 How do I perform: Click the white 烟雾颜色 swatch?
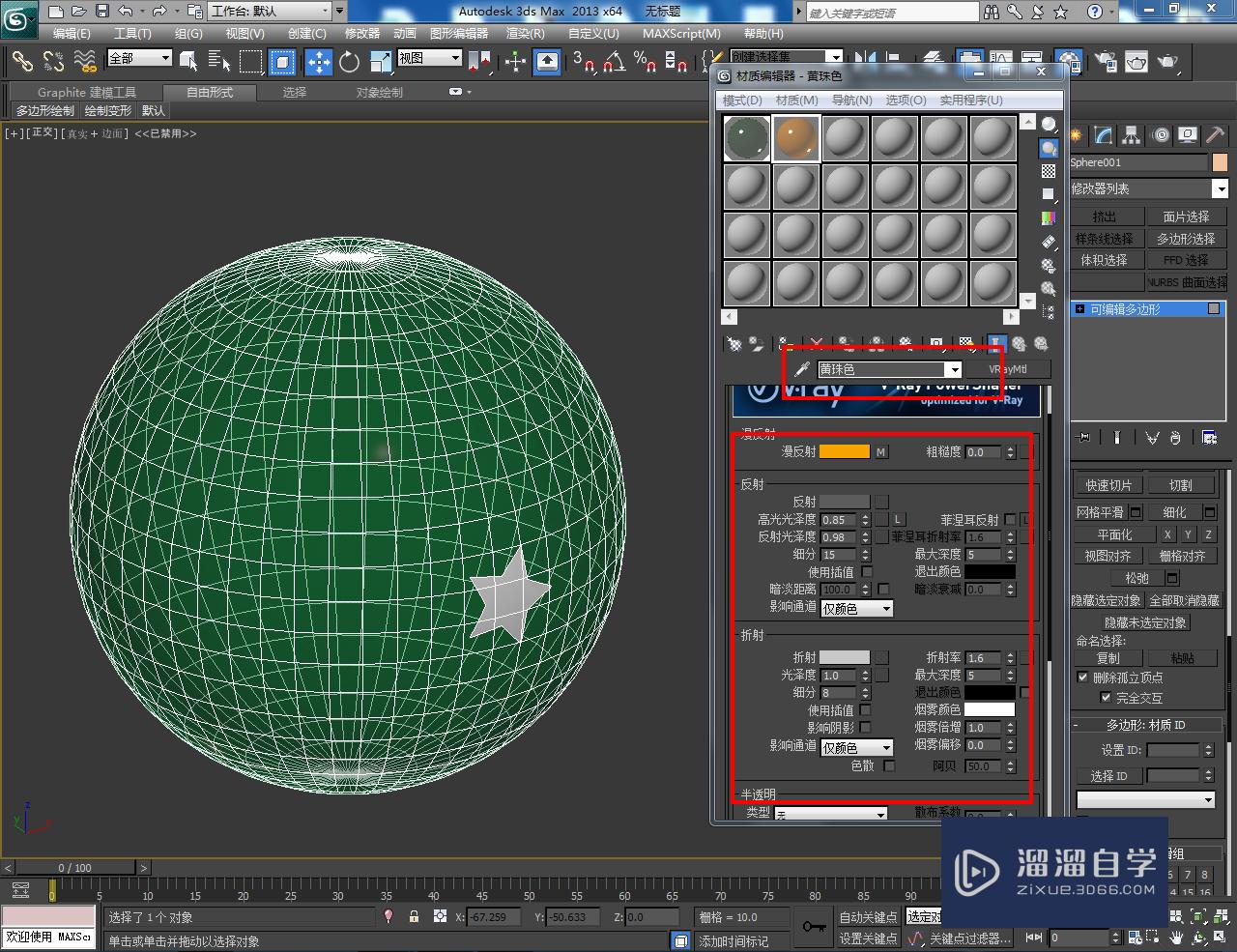tap(990, 709)
